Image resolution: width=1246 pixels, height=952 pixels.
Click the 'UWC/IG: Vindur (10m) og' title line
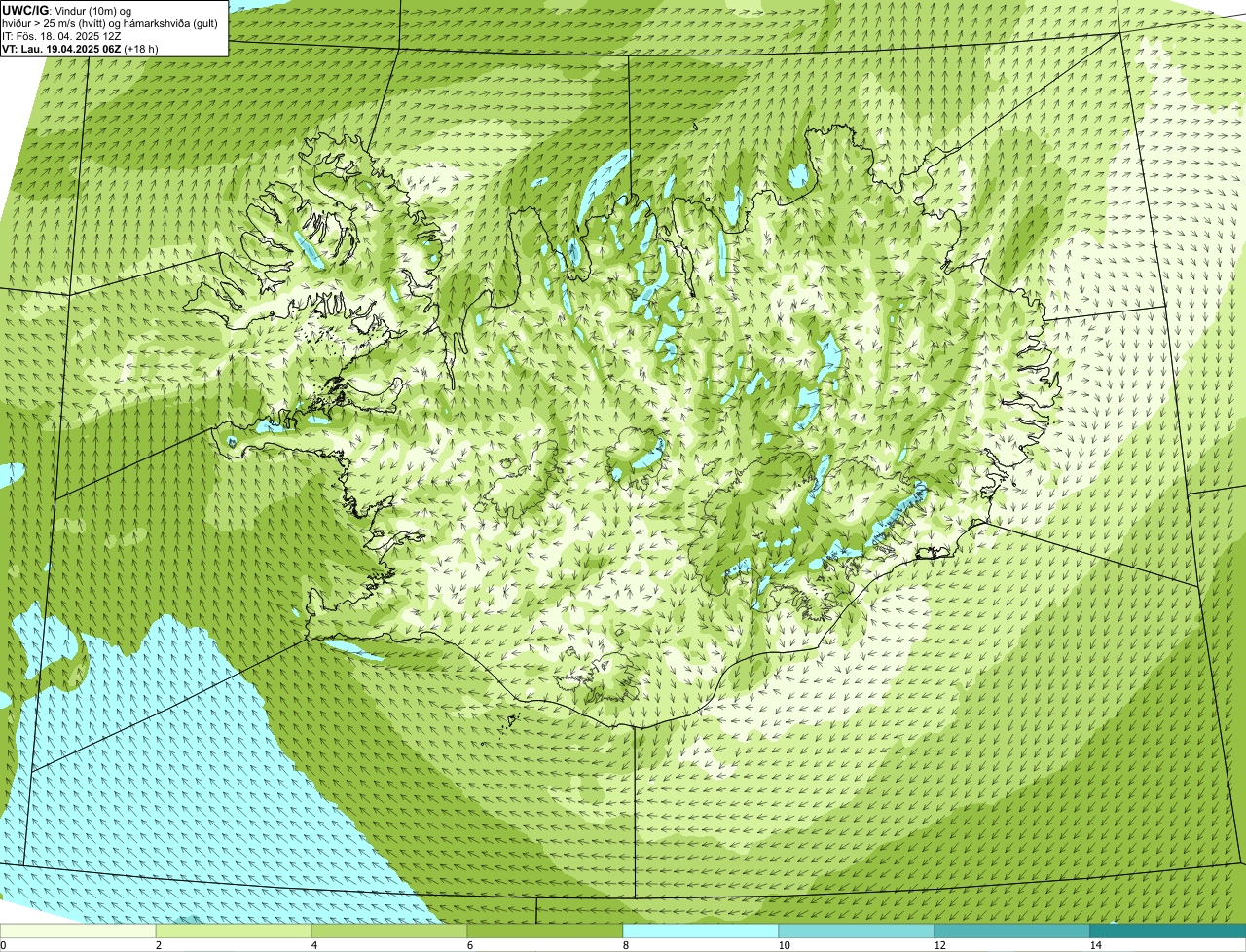[x=67, y=11]
